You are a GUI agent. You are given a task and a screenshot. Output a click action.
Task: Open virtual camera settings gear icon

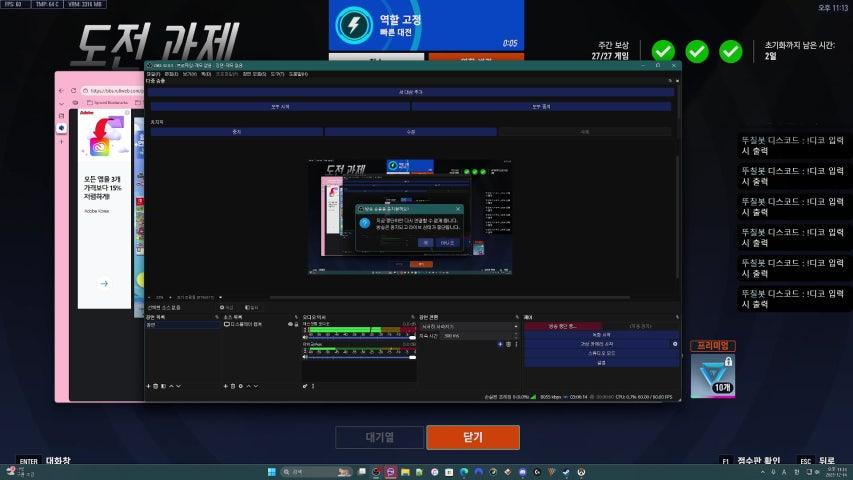tap(675, 344)
